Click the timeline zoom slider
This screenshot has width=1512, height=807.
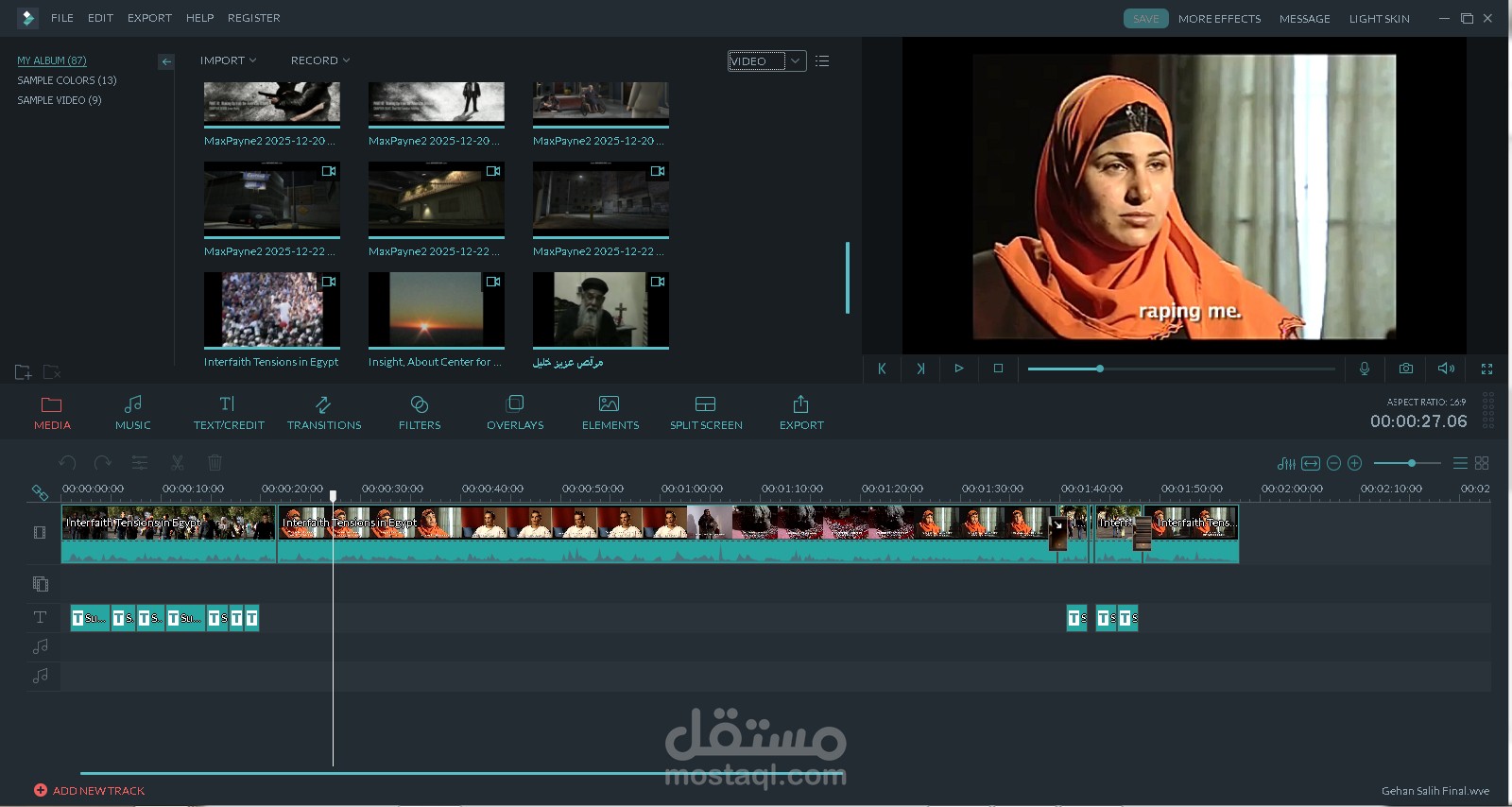[1407, 463]
